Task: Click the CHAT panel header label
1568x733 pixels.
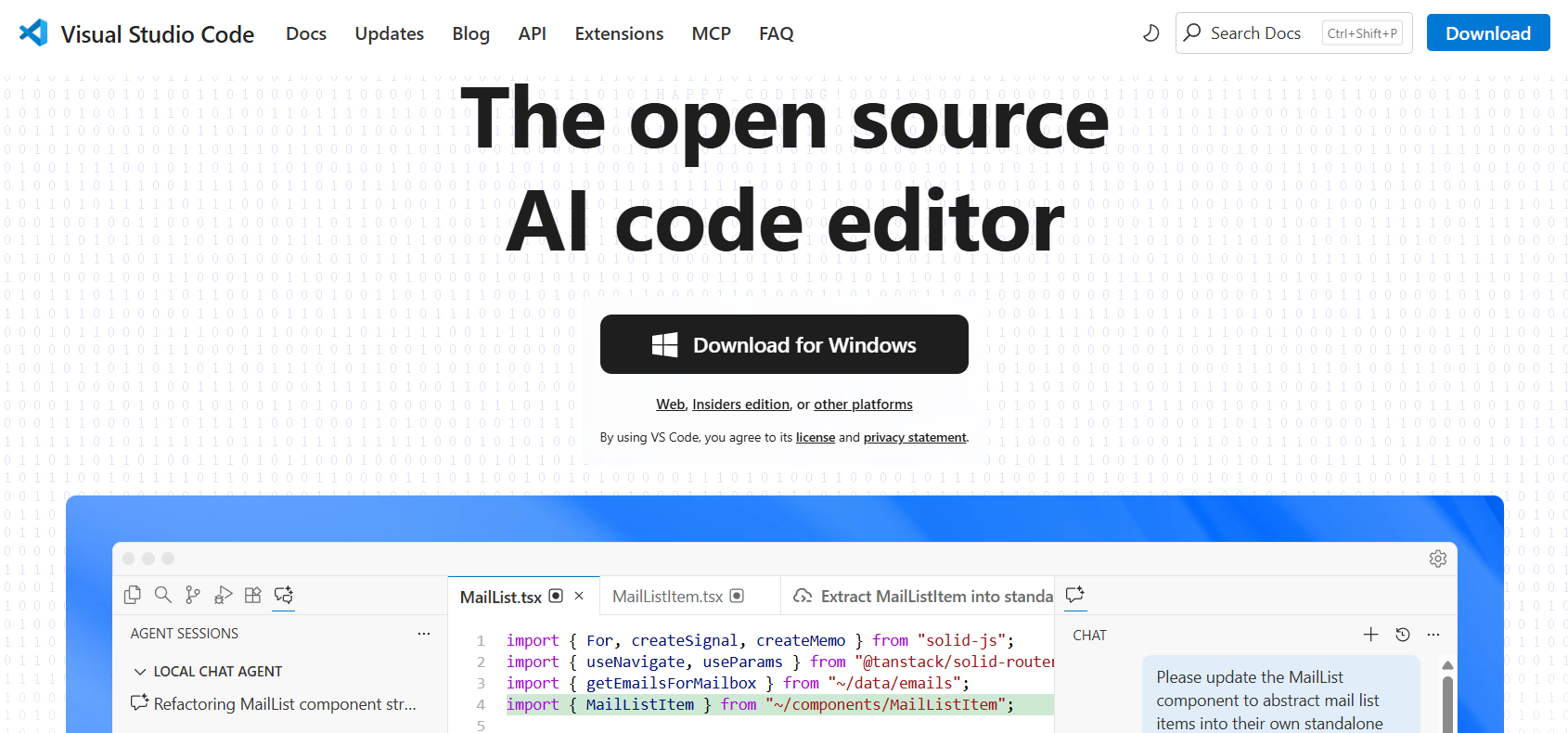Action: pyautogui.click(x=1089, y=636)
